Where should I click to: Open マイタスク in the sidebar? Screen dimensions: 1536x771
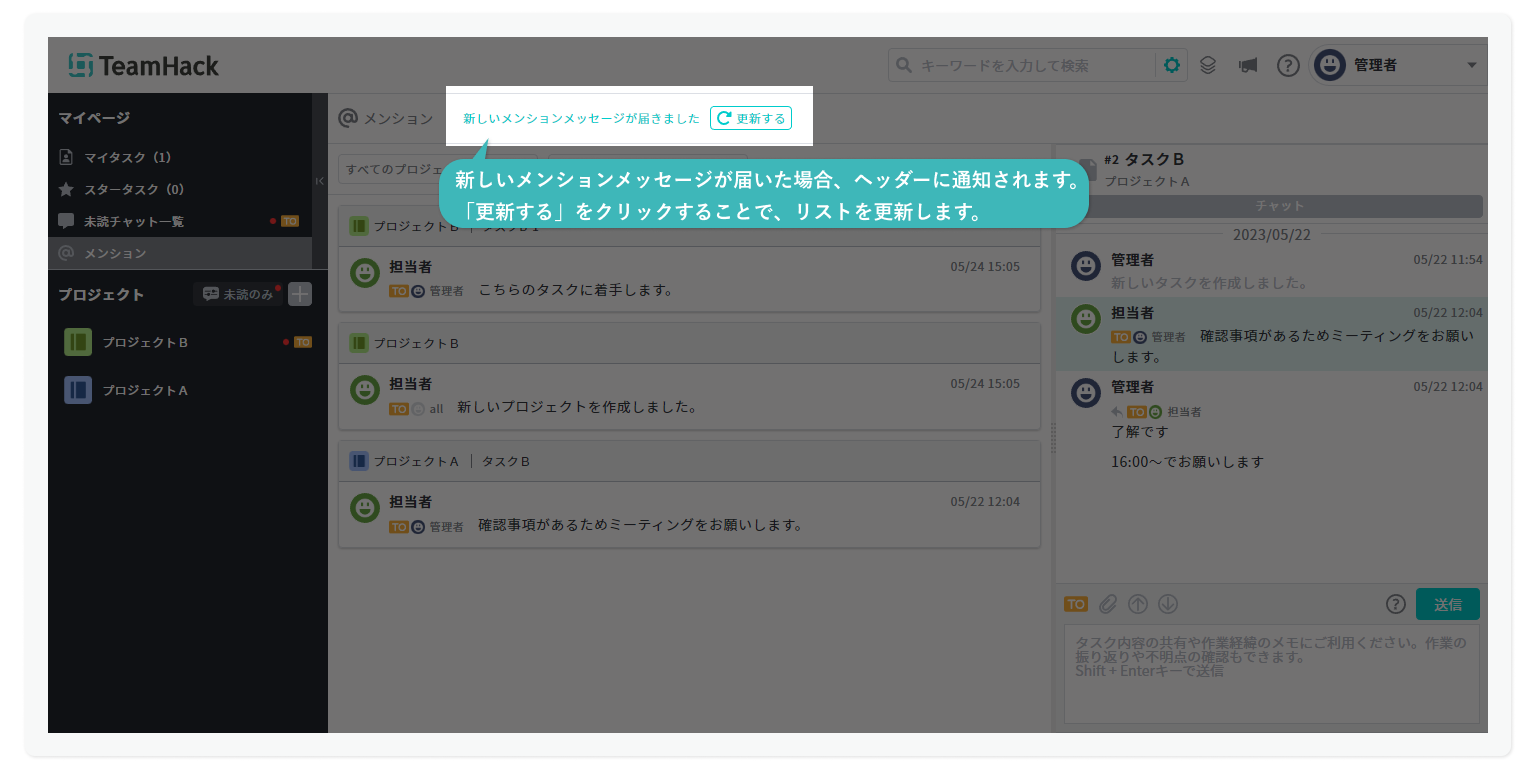pos(127,158)
